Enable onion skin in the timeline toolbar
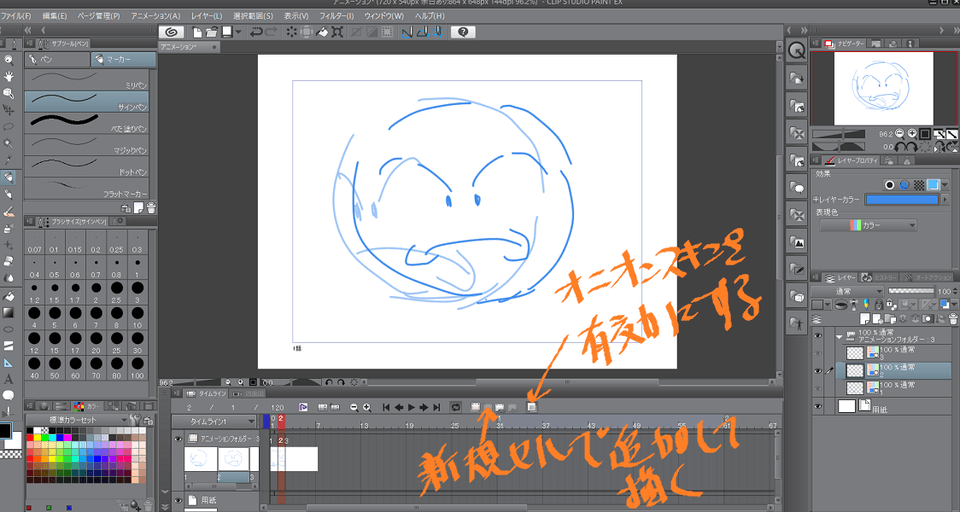This screenshot has height=512, width=960. (x=531, y=407)
